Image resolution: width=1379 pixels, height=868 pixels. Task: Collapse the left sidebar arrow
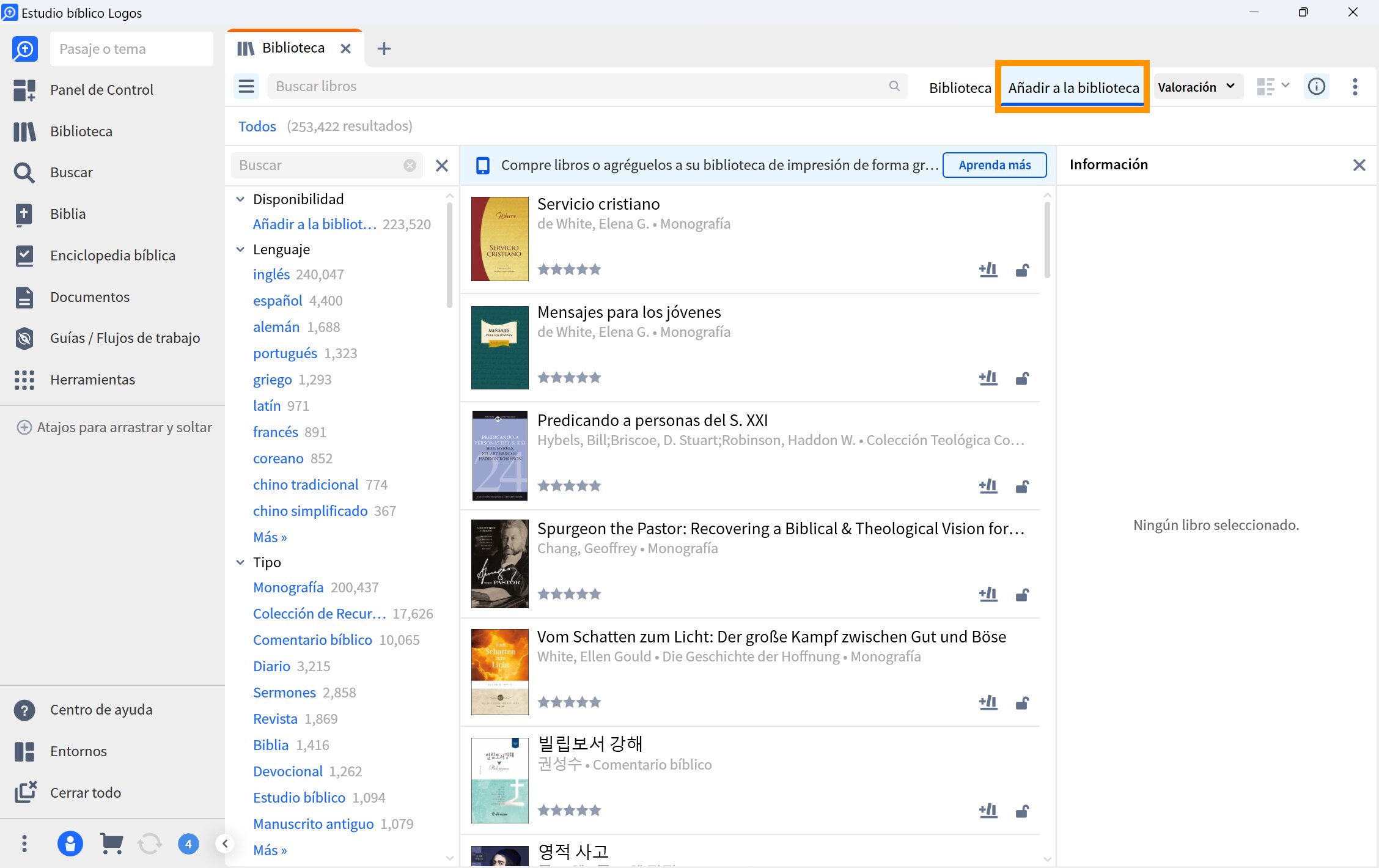(225, 844)
